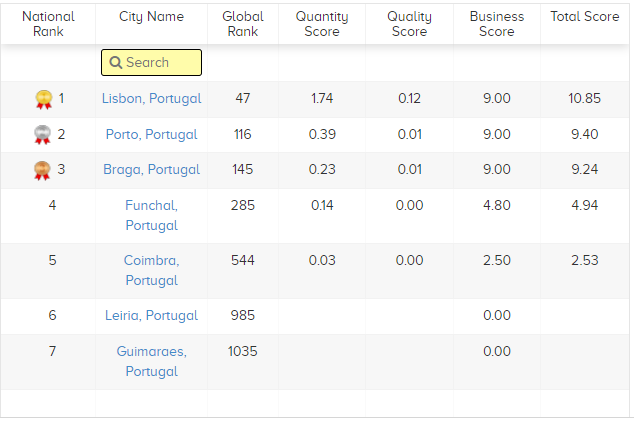Click the bronze medal icon for rank 3
The image size is (634, 421).
[x=42, y=170]
